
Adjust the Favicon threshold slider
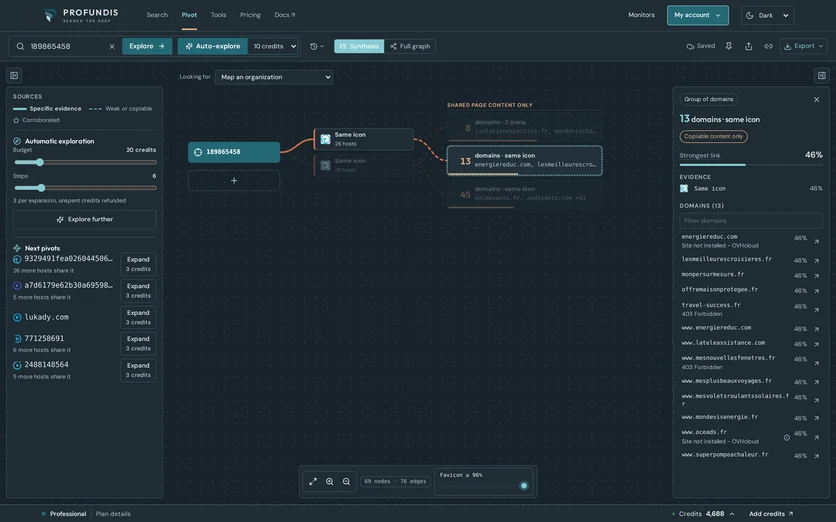click(x=524, y=485)
